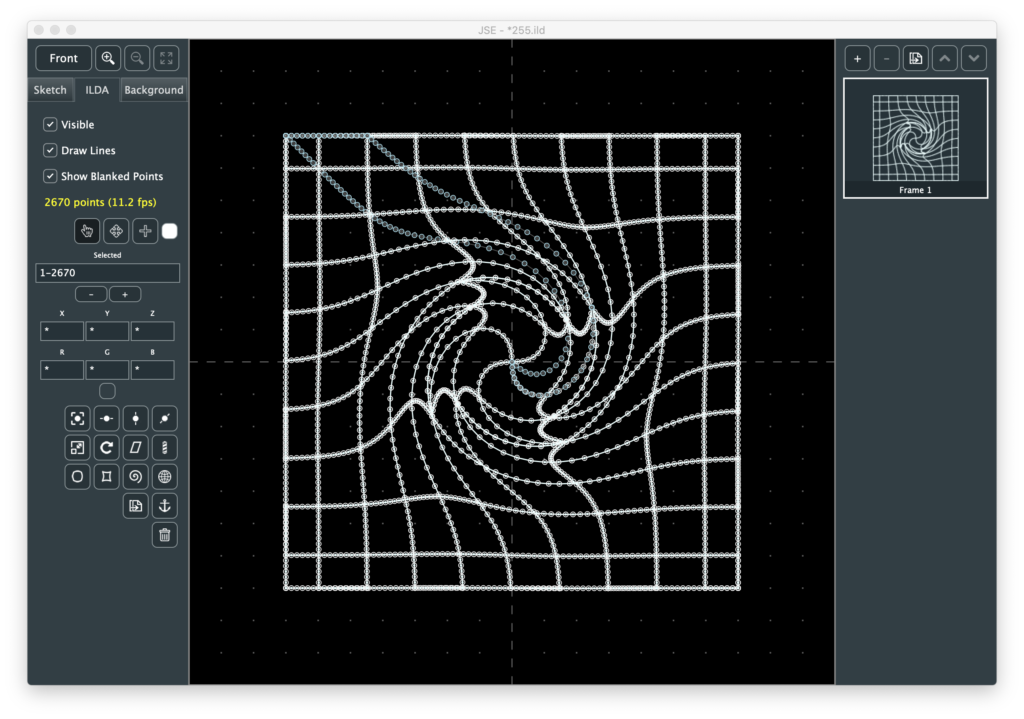Click the white color swatch
The height and width of the screenshot is (719, 1024).
[x=170, y=231]
